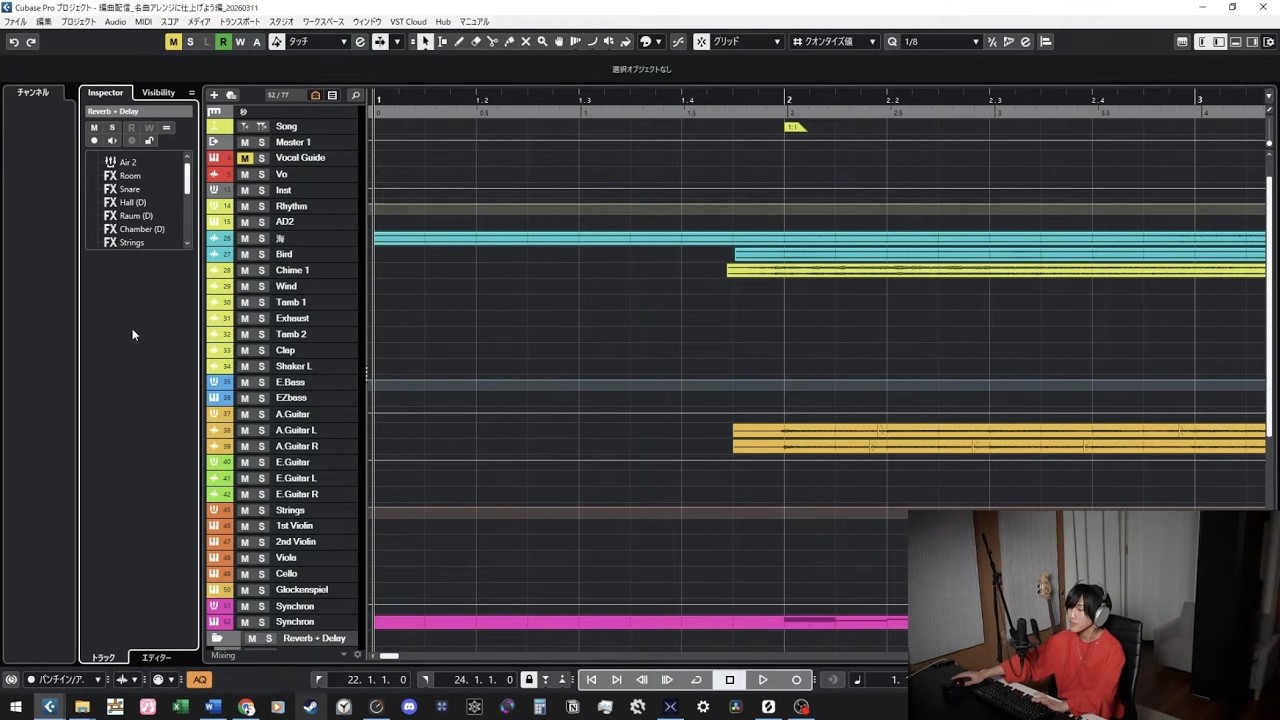The height and width of the screenshot is (720, 1280).
Task: Open the 1/8 quantize preset dropdown
Action: (940, 42)
